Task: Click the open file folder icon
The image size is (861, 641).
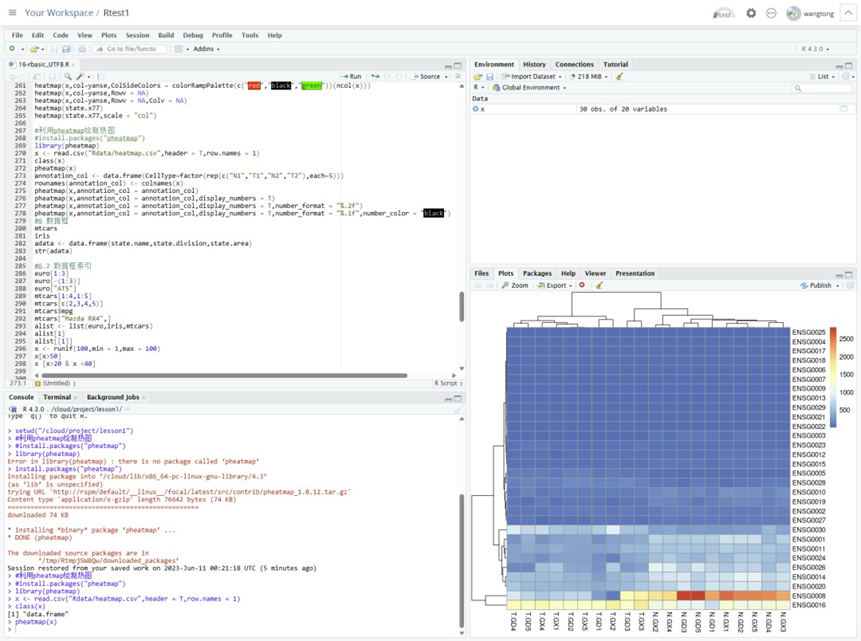Action: click(34, 49)
